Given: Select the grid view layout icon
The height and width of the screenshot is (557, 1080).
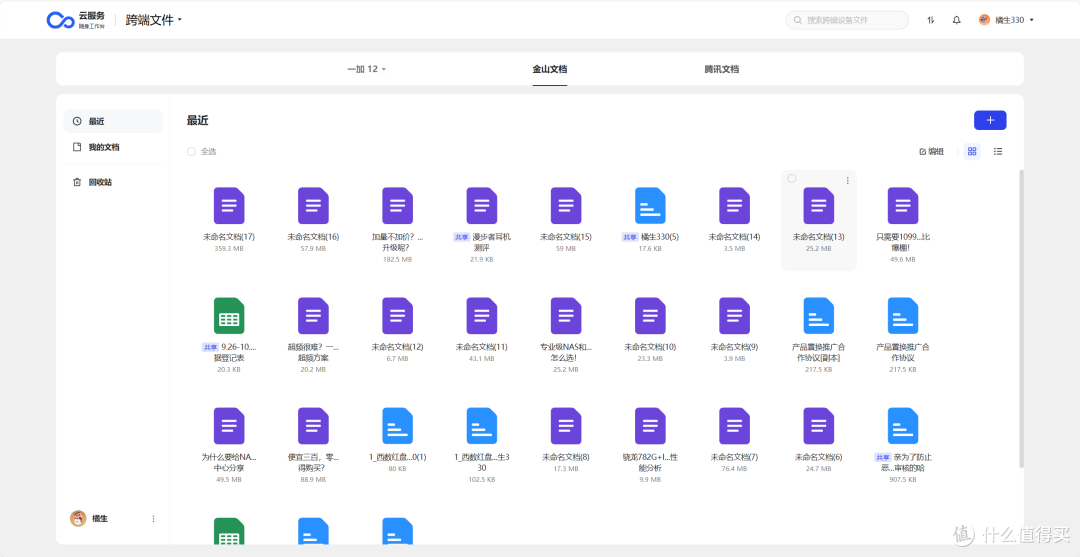Looking at the screenshot, I should pos(972,151).
